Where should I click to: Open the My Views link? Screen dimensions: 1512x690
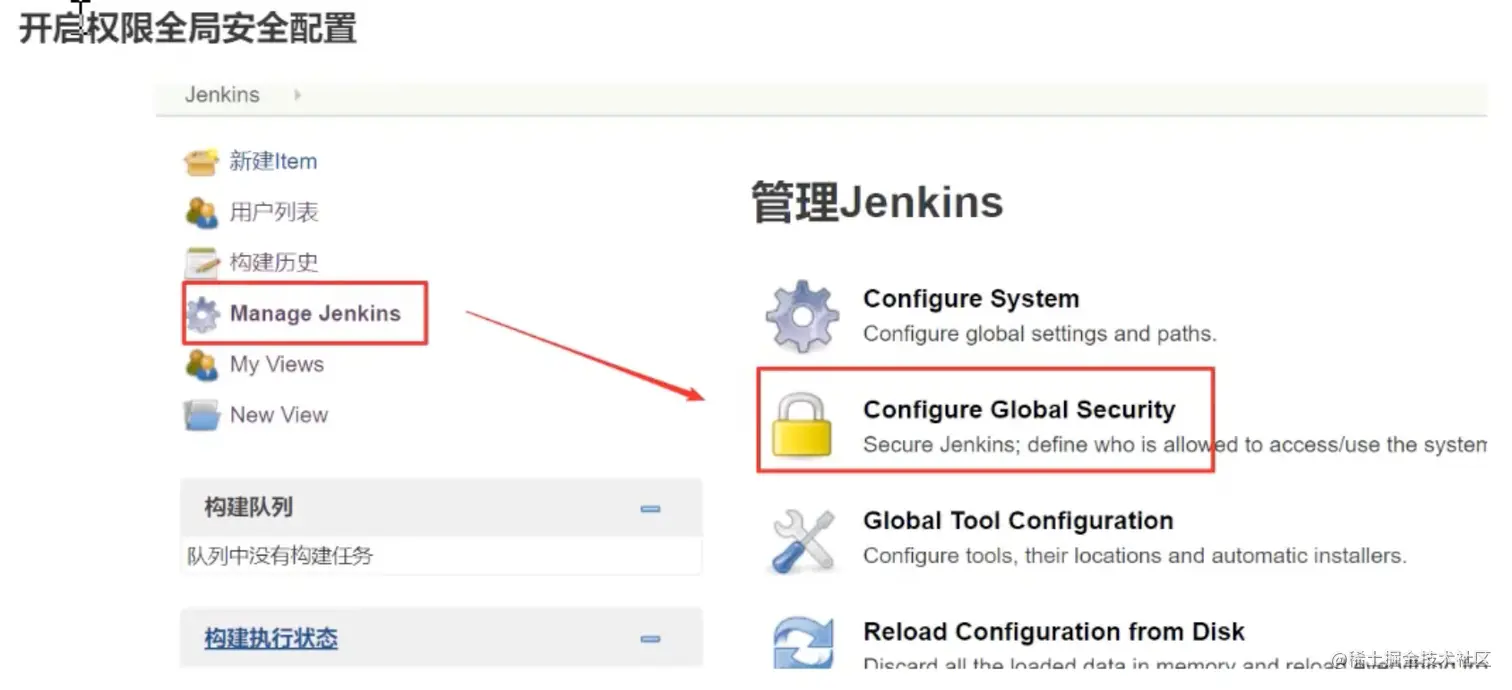click(x=277, y=364)
